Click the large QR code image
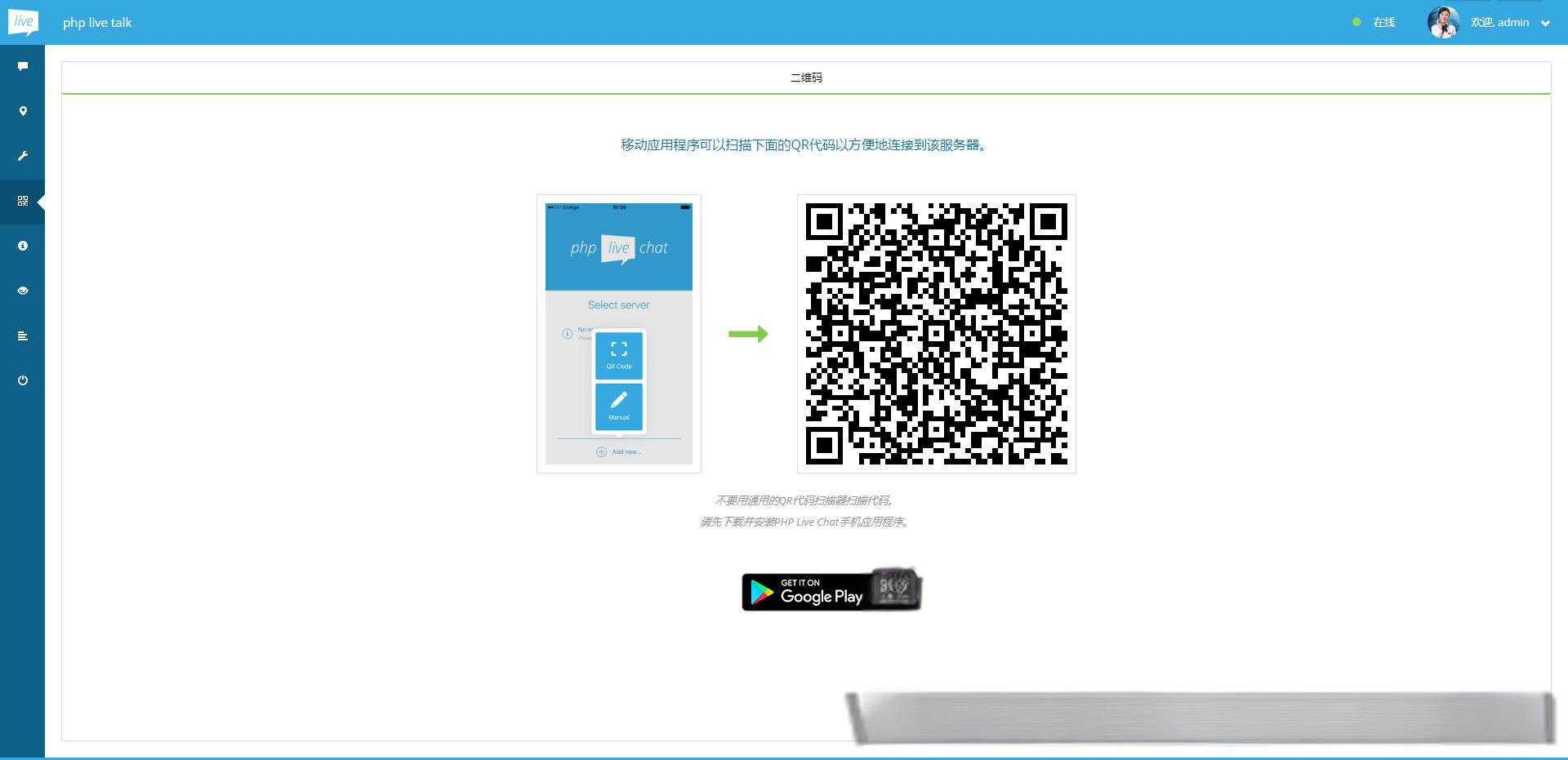The width and height of the screenshot is (1568, 760). coord(937,334)
